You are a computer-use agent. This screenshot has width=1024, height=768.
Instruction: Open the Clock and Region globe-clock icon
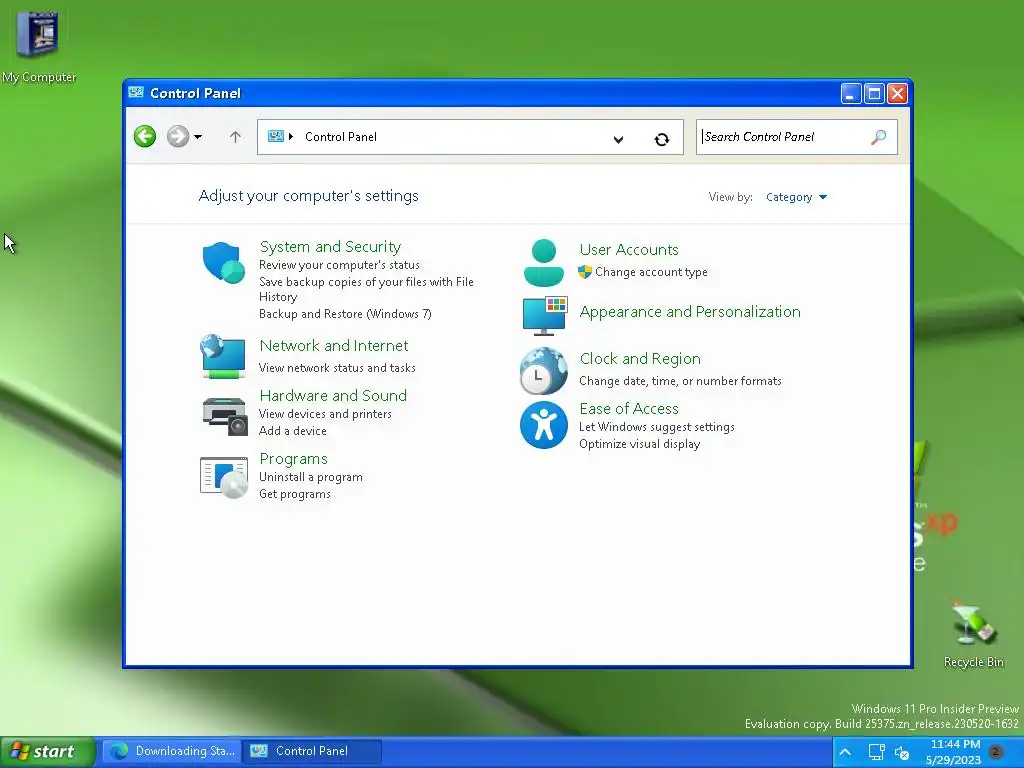click(x=543, y=370)
